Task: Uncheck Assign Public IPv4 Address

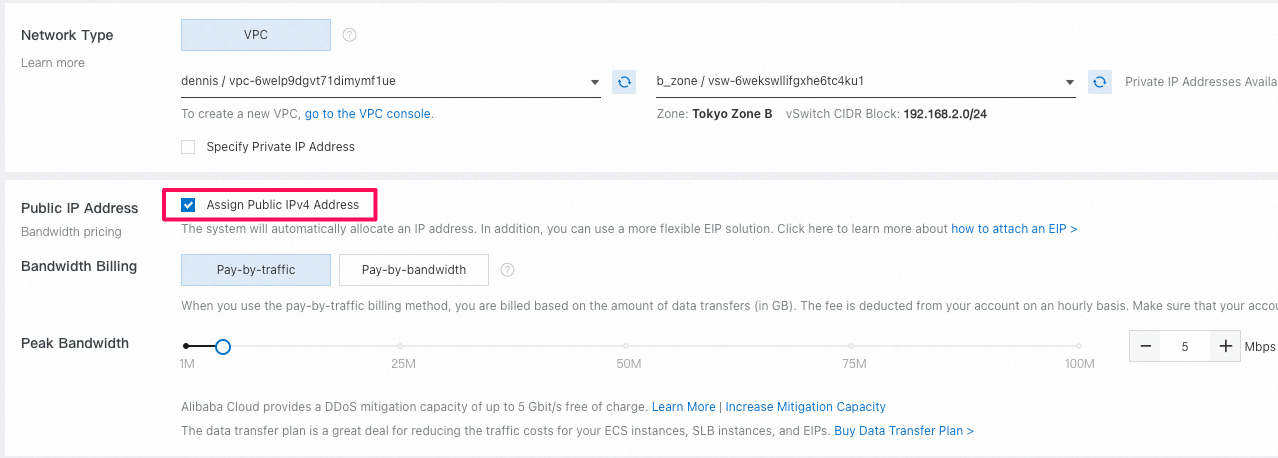Action: pos(188,205)
